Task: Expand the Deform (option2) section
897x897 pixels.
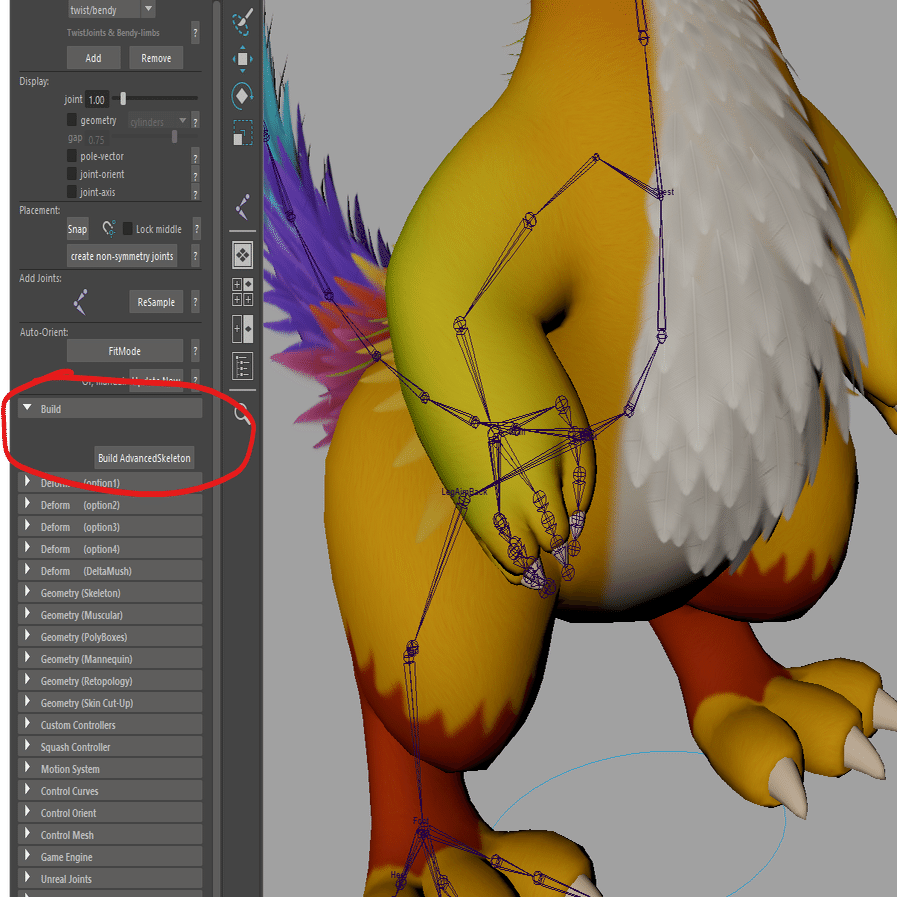Action: (x=110, y=505)
